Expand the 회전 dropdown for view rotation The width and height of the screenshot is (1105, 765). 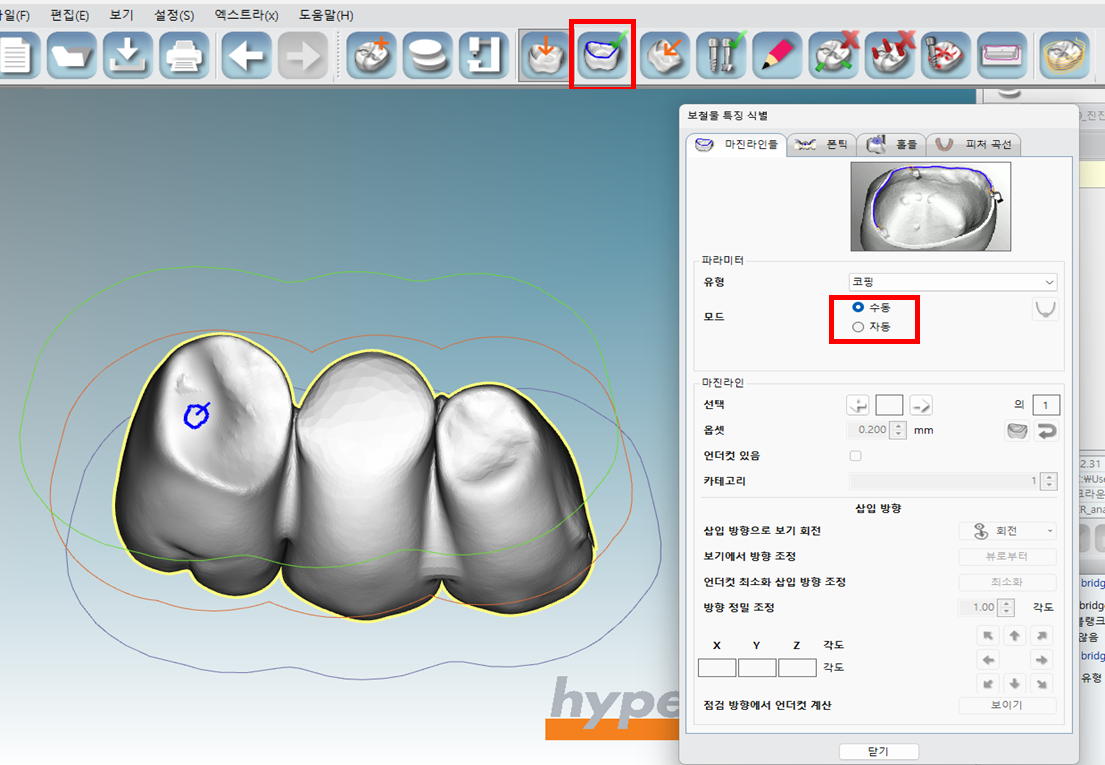pyautogui.click(x=1007, y=531)
